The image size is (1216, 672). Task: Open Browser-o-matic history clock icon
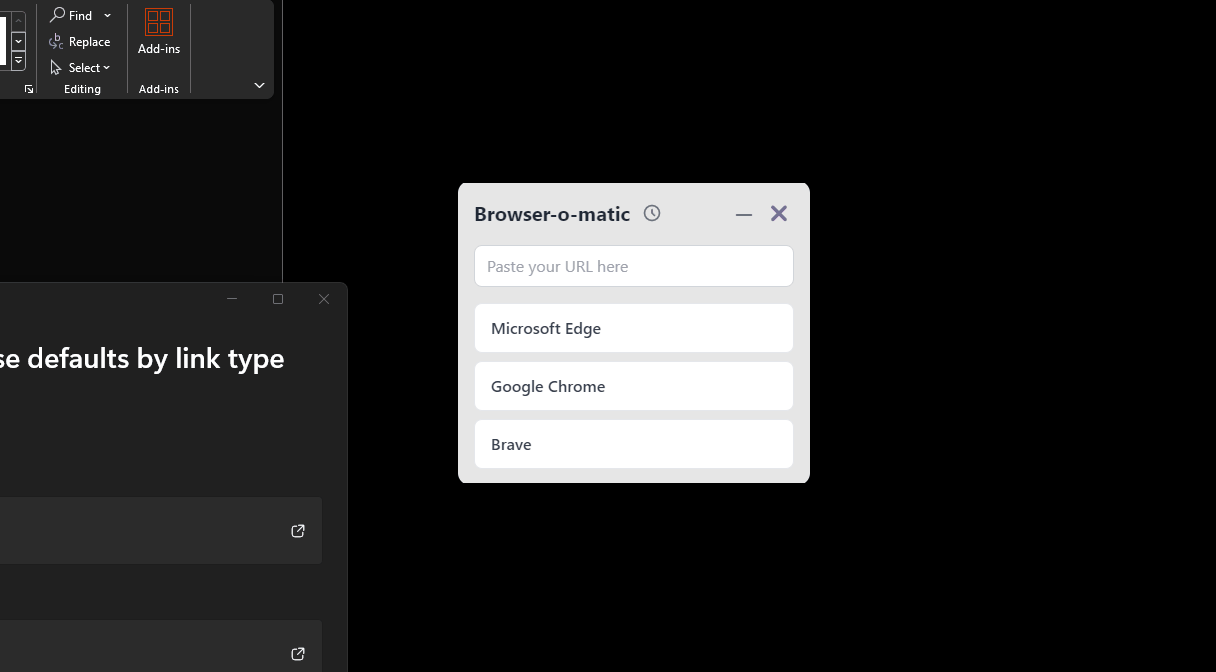click(652, 213)
